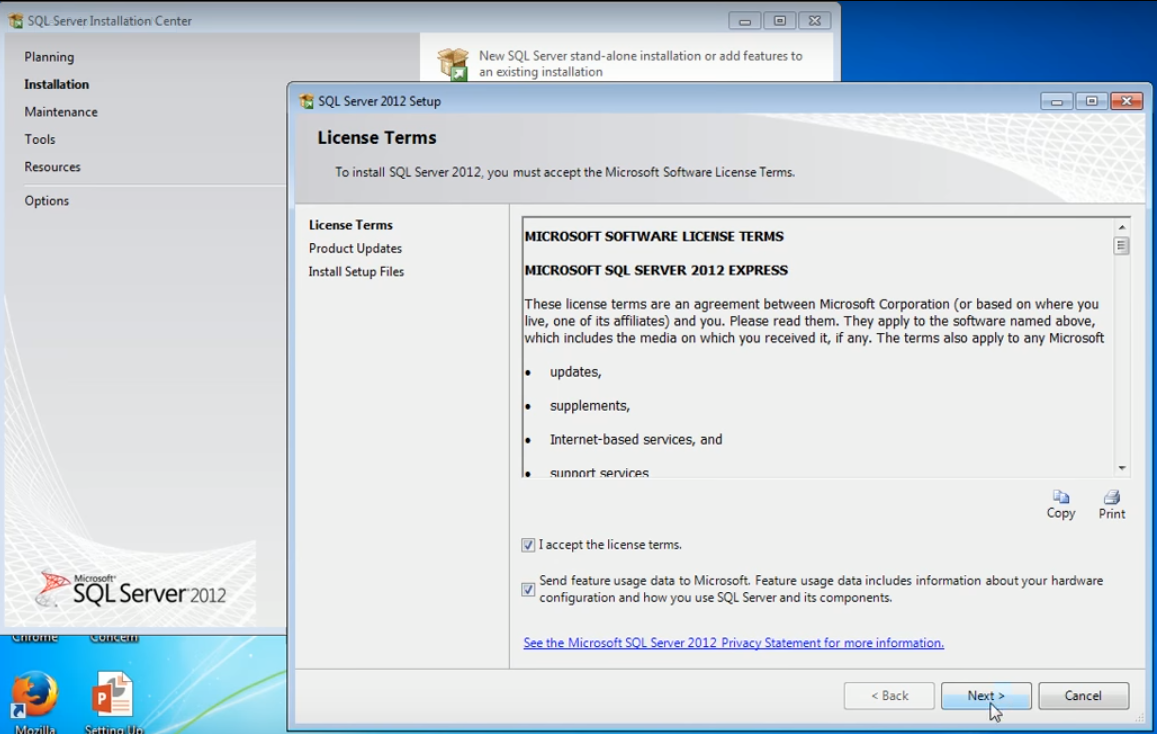The height and width of the screenshot is (734, 1157).
Task: Click the Copy icon for license text
Action: coord(1060,496)
